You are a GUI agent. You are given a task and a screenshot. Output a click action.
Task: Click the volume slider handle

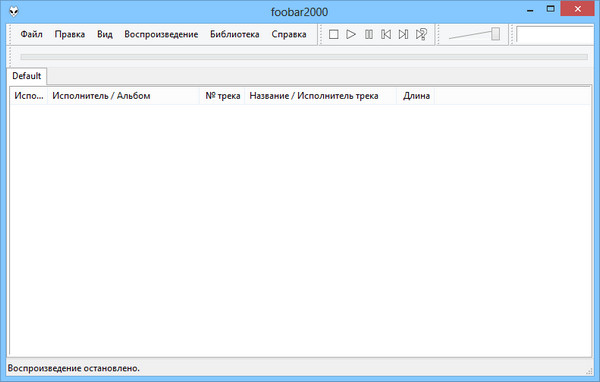click(496, 34)
